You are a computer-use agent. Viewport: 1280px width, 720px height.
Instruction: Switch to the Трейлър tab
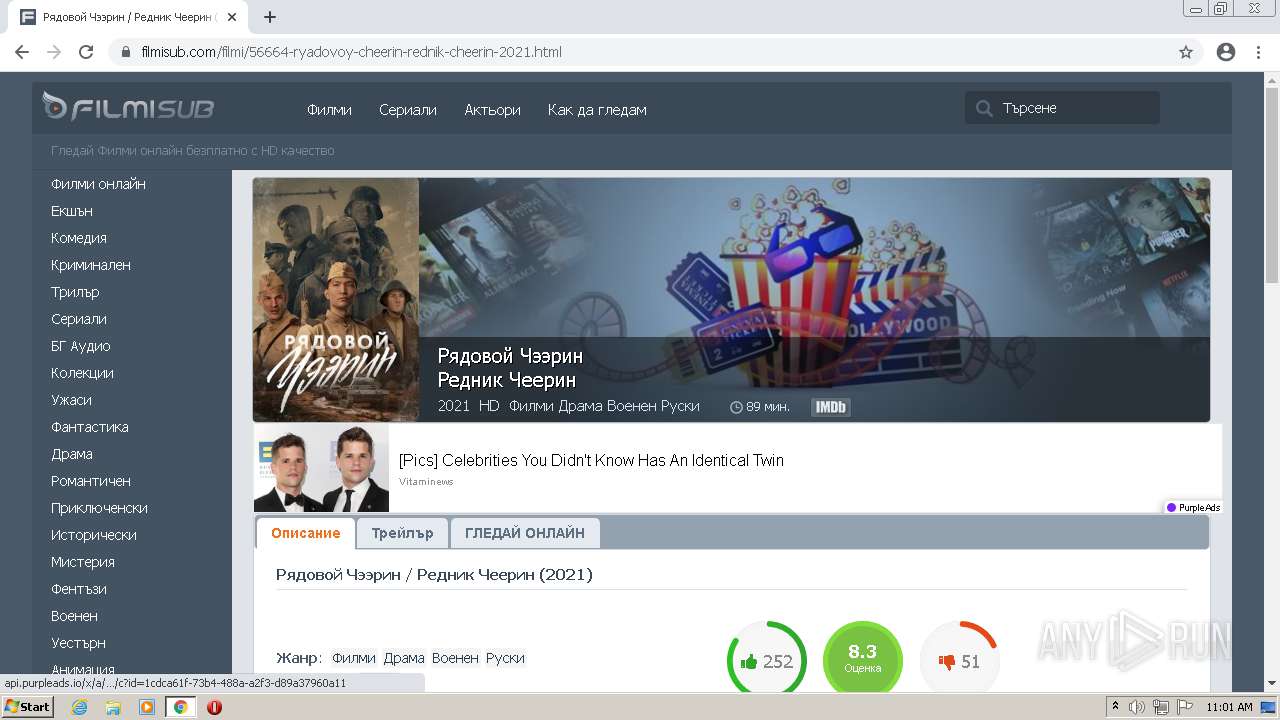coord(402,533)
